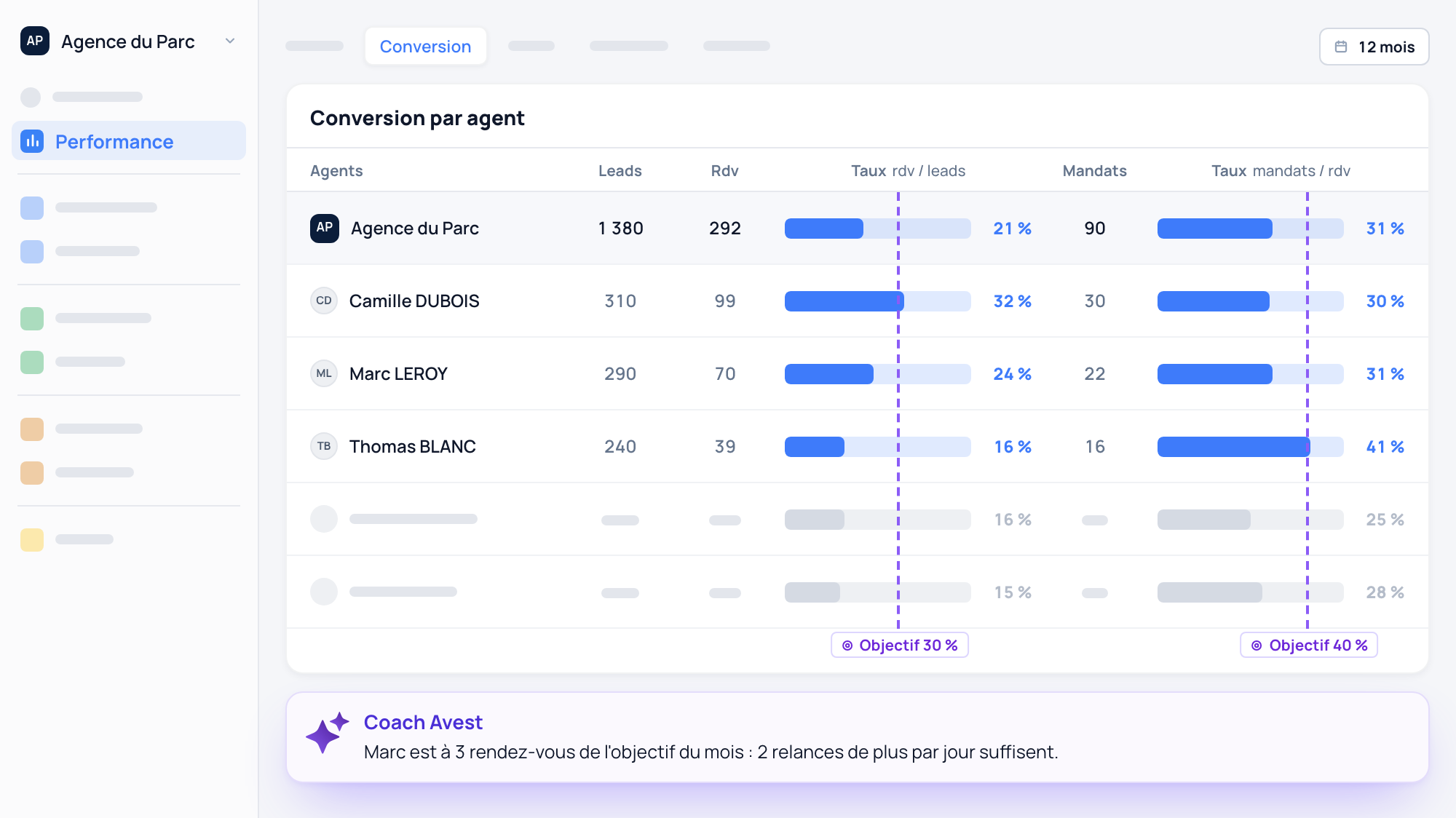Click the 1 380 leads value
Image resolution: width=1456 pixels, height=818 pixels.
620,229
